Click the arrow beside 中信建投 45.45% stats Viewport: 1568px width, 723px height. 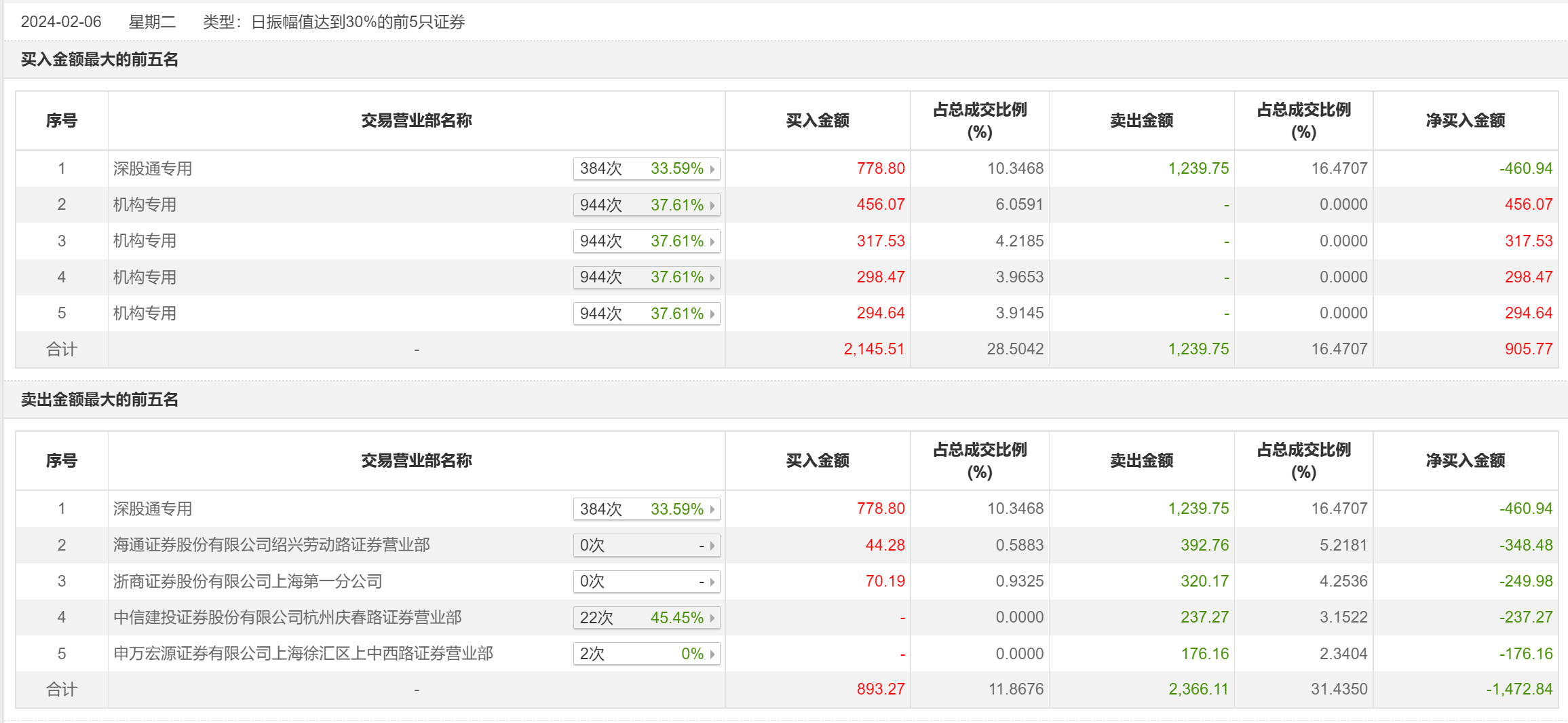coord(712,618)
